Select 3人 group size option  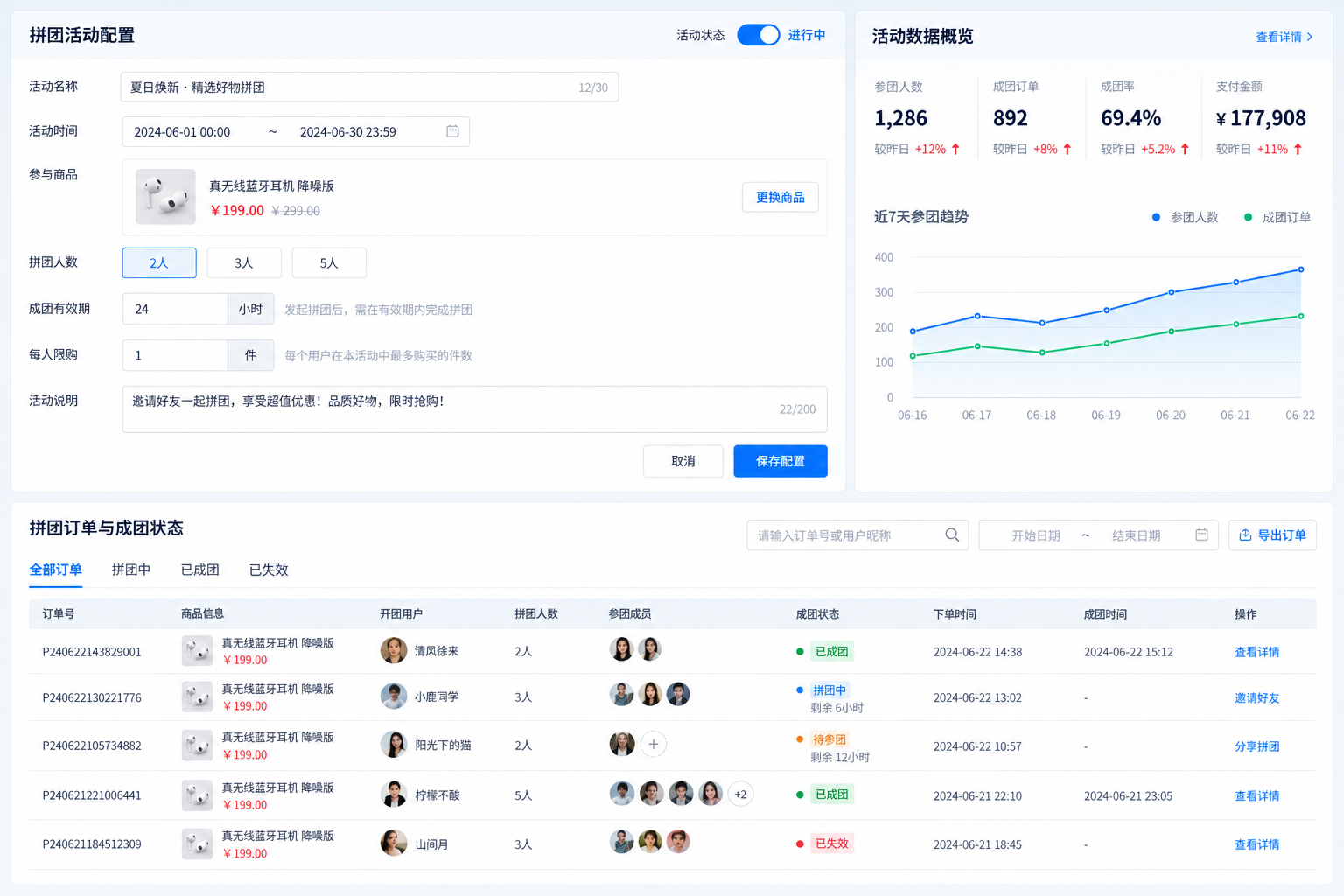(244, 262)
